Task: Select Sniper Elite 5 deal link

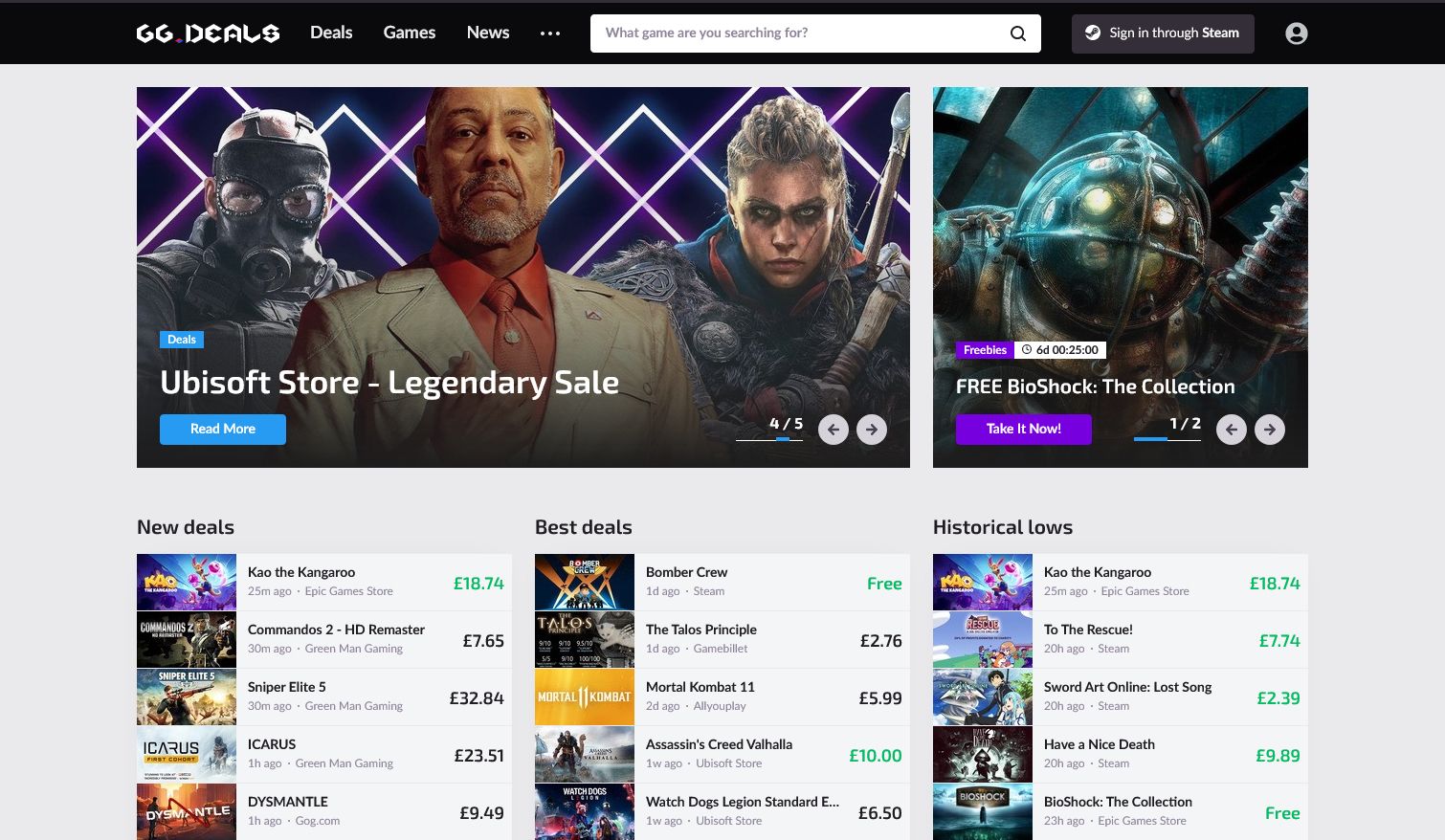Action: click(287, 687)
